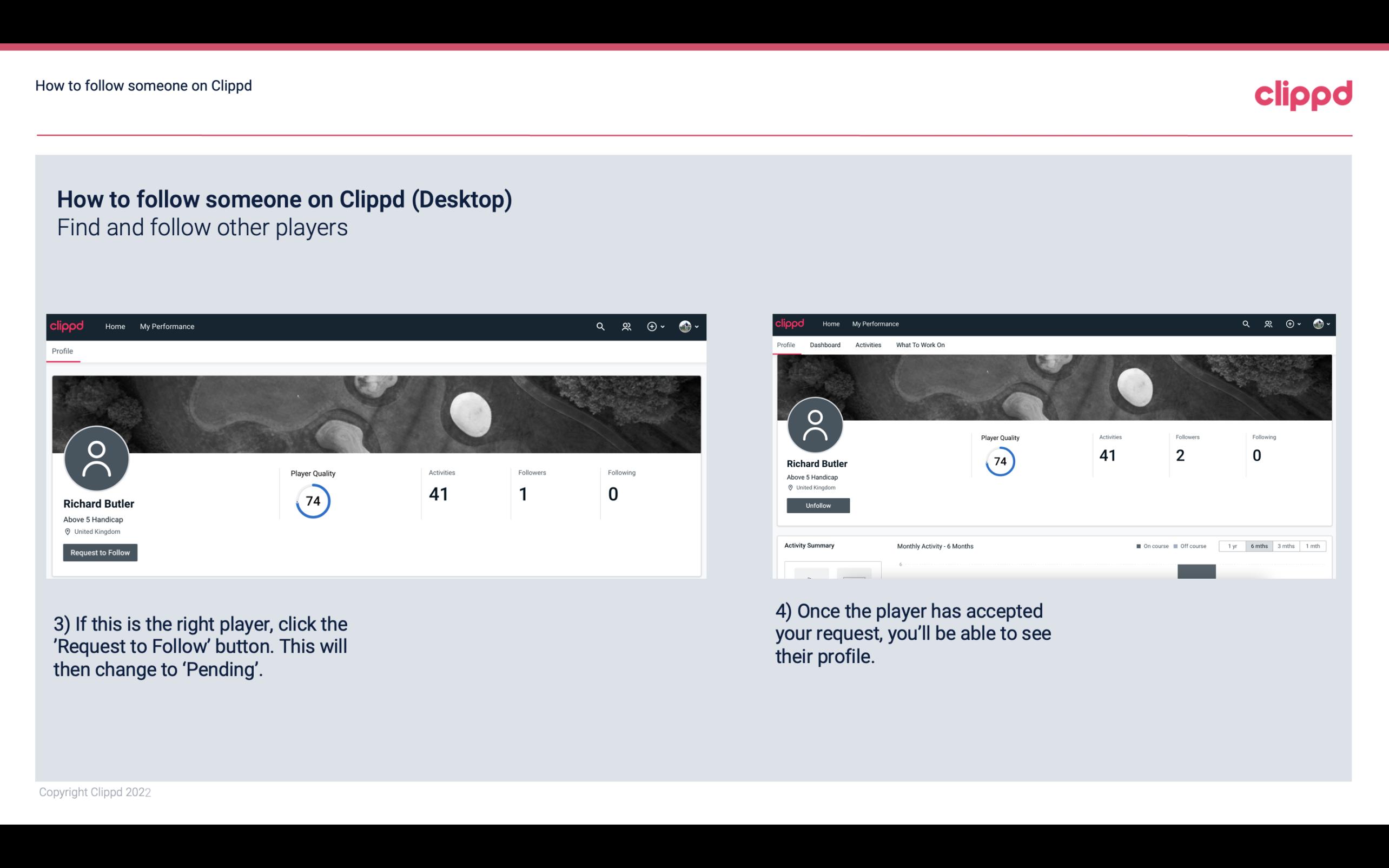
Task: Click the 'Unfollow' button on right profile
Action: (x=817, y=505)
